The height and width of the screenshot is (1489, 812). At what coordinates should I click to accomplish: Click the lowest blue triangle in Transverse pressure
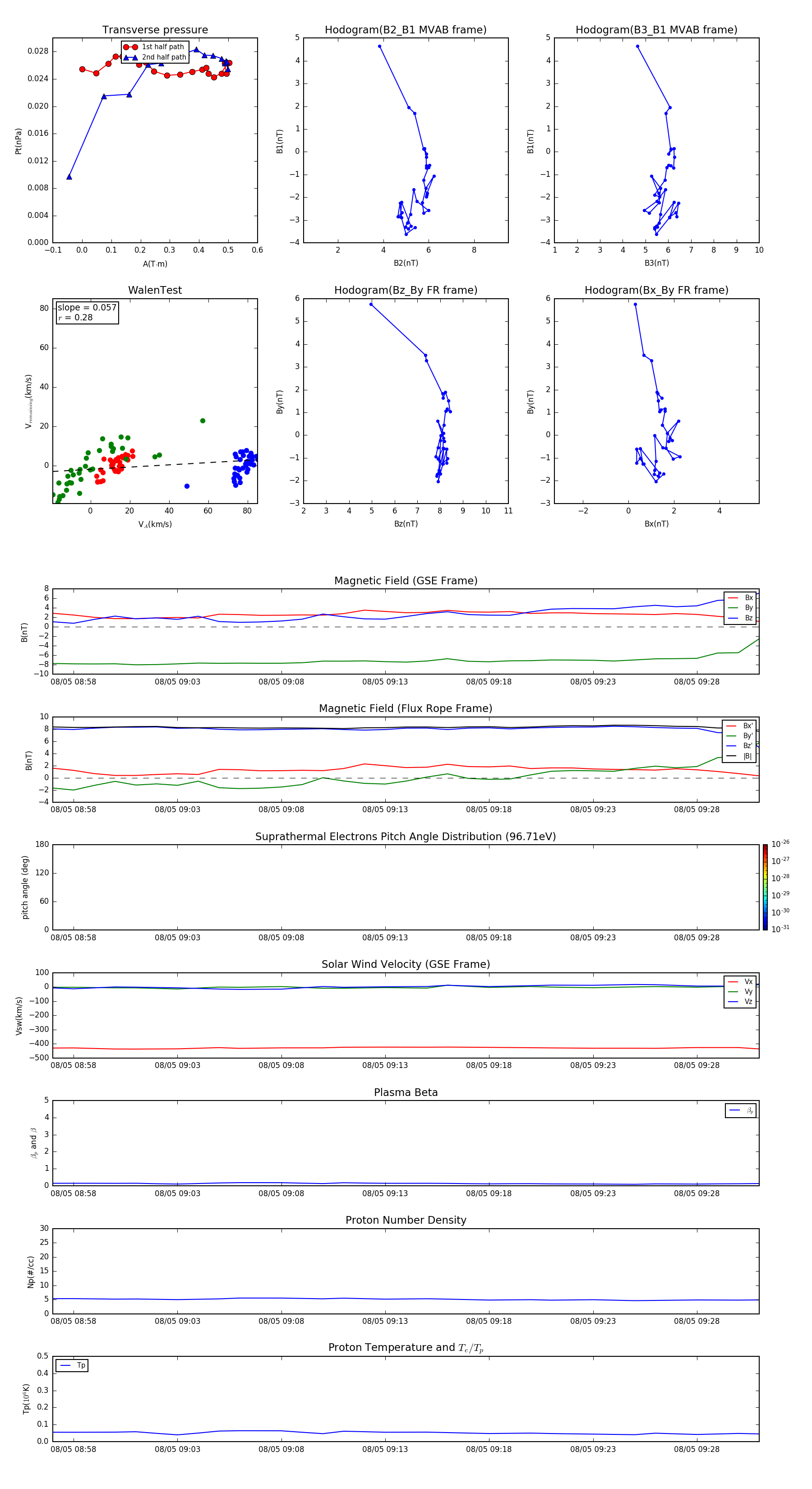[x=69, y=177]
